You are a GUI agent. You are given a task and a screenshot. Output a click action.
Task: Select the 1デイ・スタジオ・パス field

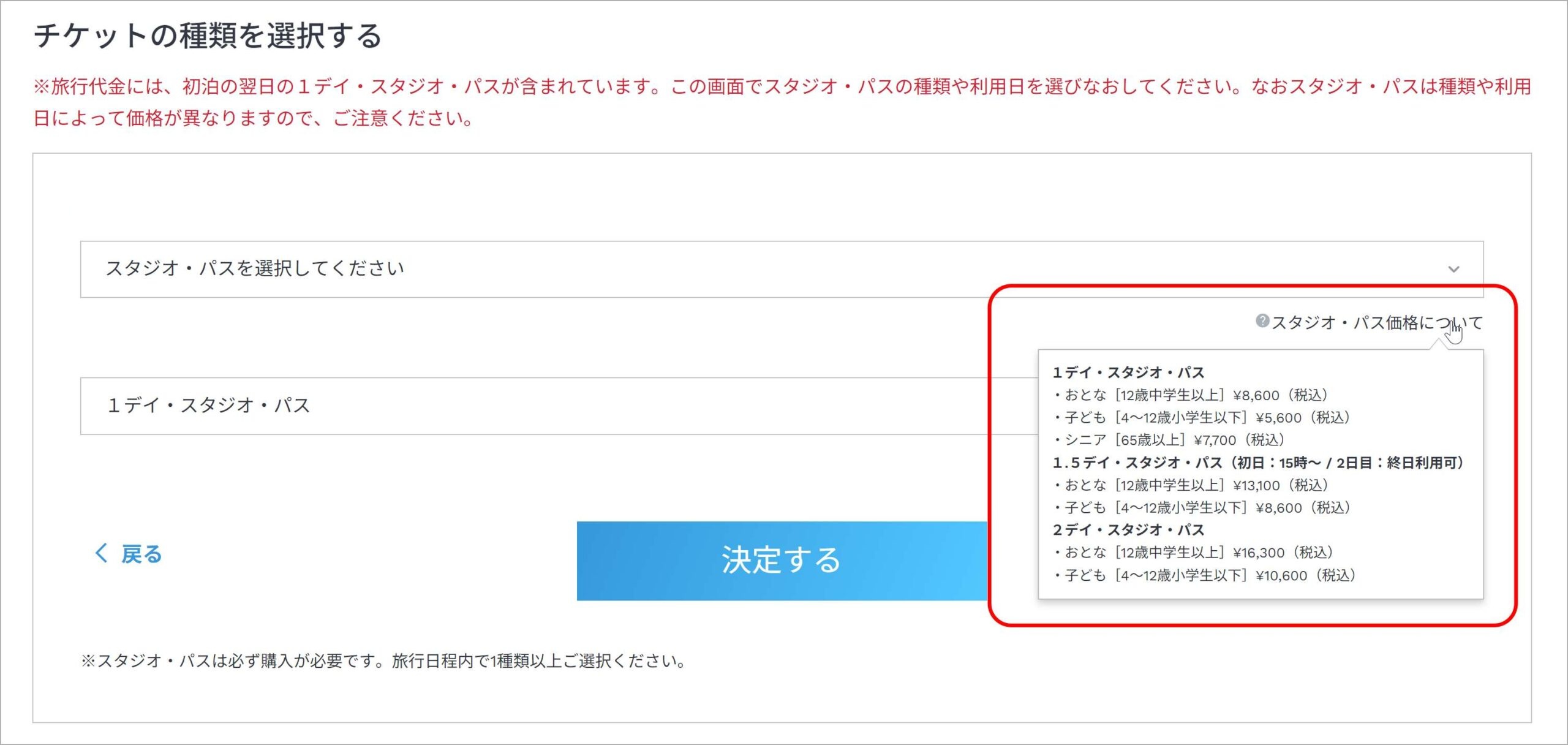pos(559,406)
